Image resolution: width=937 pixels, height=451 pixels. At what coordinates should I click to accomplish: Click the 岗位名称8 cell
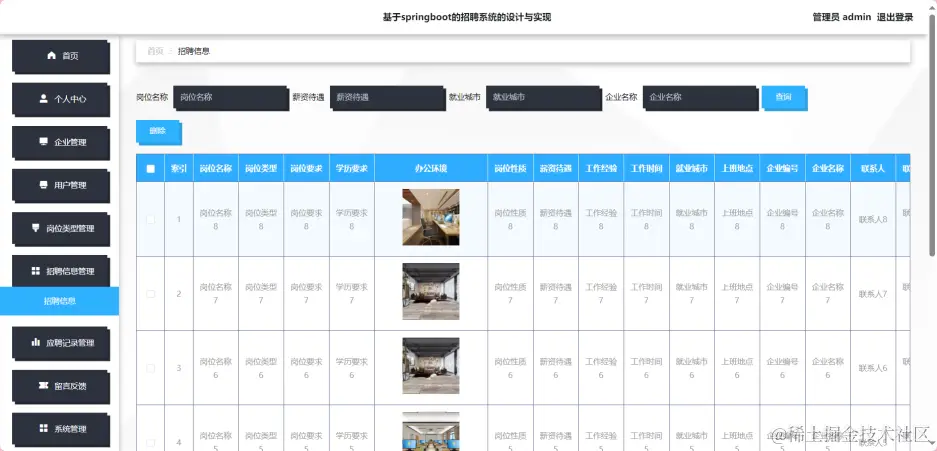(216, 219)
